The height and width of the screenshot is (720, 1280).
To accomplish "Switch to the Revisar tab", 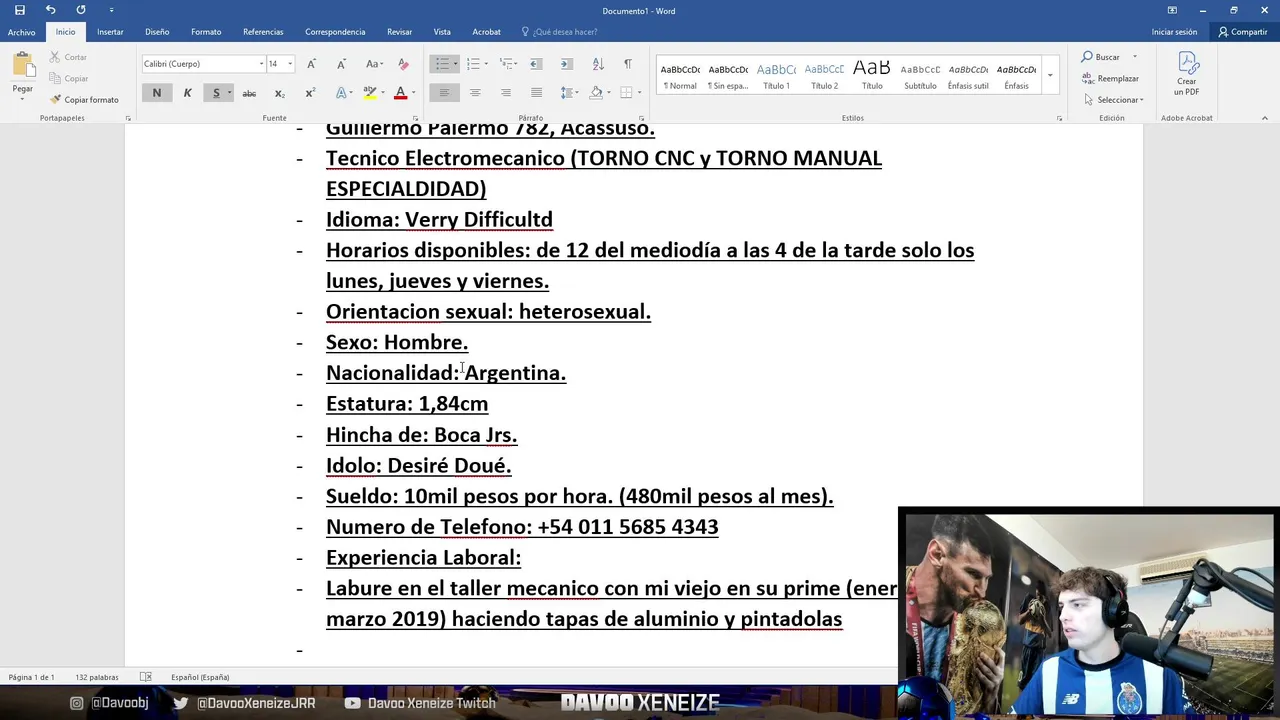I will [399, 32].
